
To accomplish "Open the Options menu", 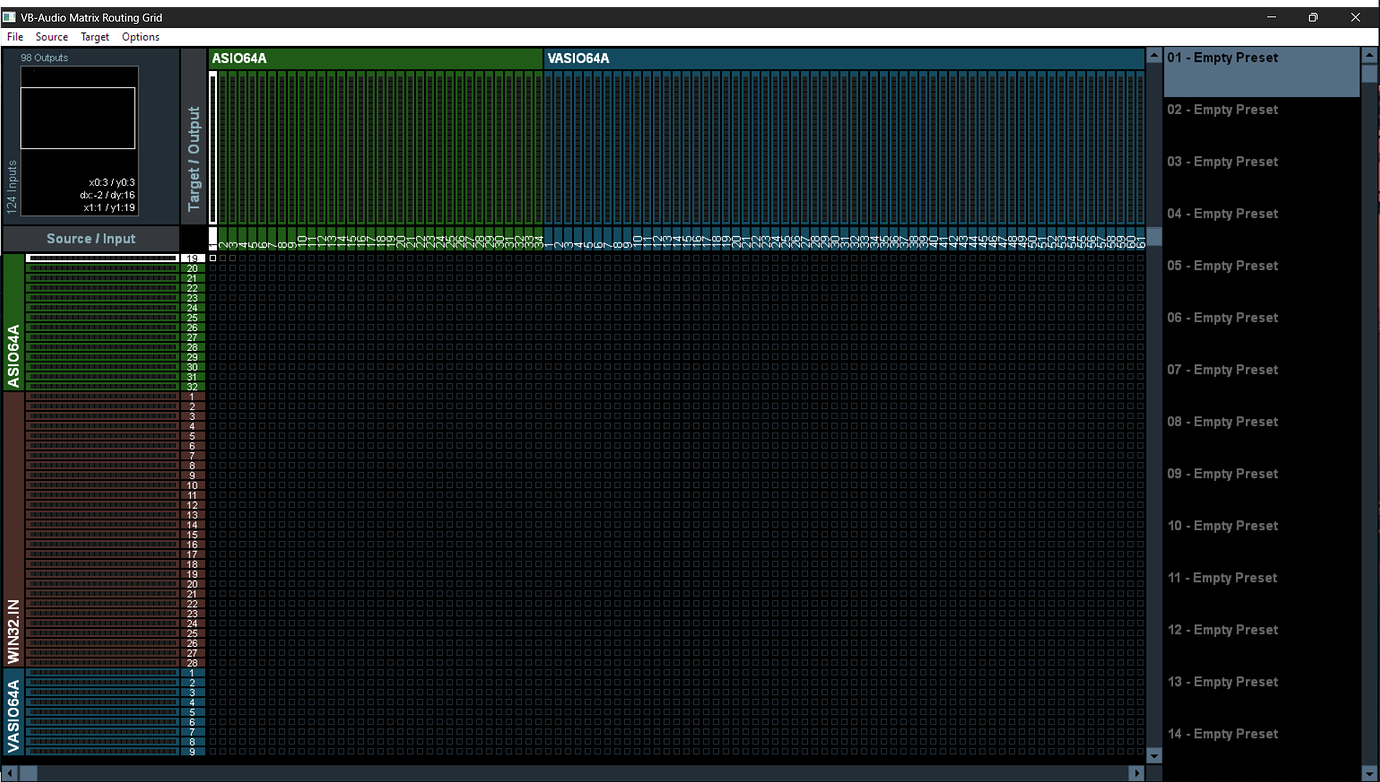I will tap(140, 36).
